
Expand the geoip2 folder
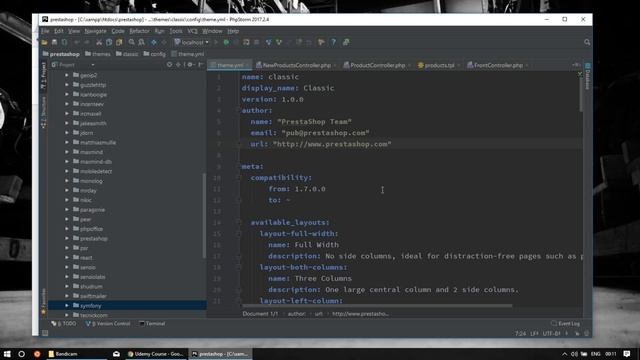tap(67, 75)
